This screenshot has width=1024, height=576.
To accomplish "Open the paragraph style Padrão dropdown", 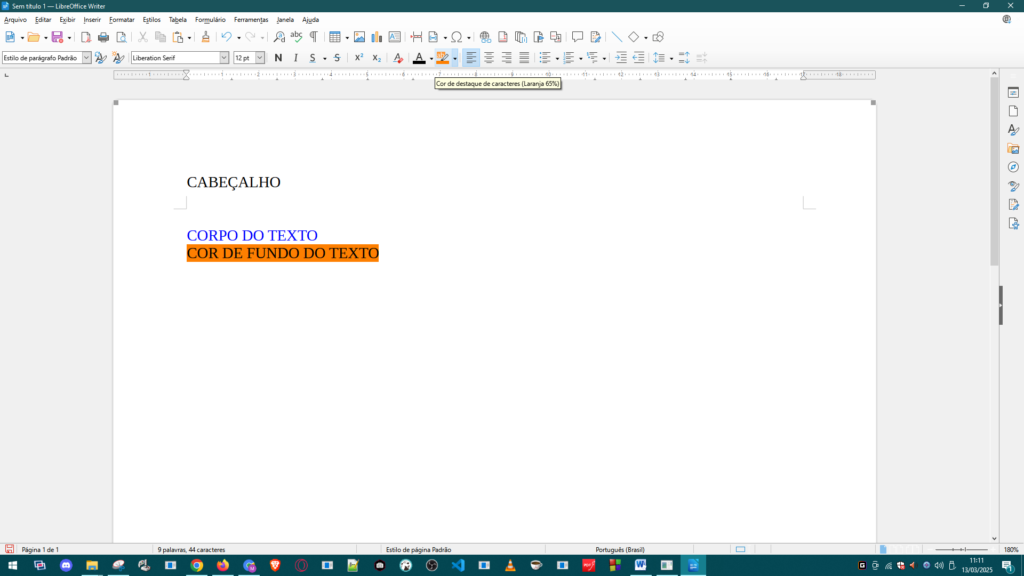I will point(86,58).
